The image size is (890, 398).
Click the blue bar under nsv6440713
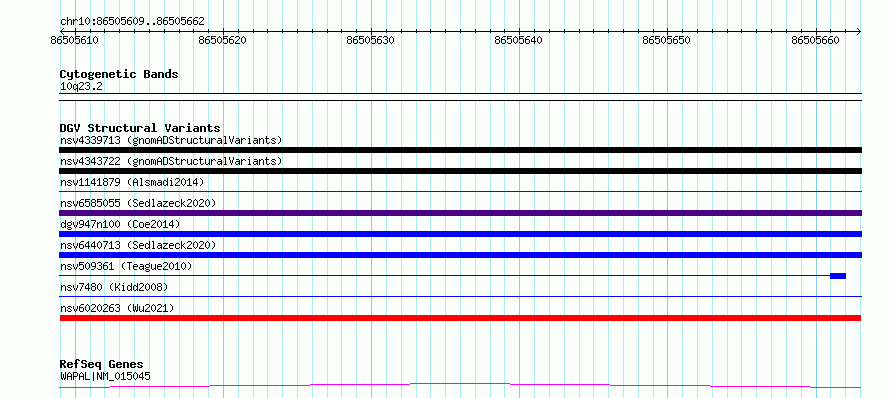(460, 255)
